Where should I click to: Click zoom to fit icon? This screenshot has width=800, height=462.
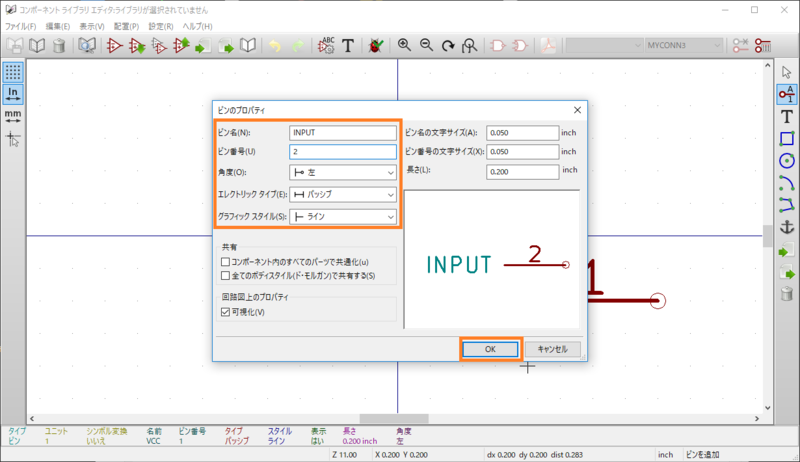[x=470, y=46]
